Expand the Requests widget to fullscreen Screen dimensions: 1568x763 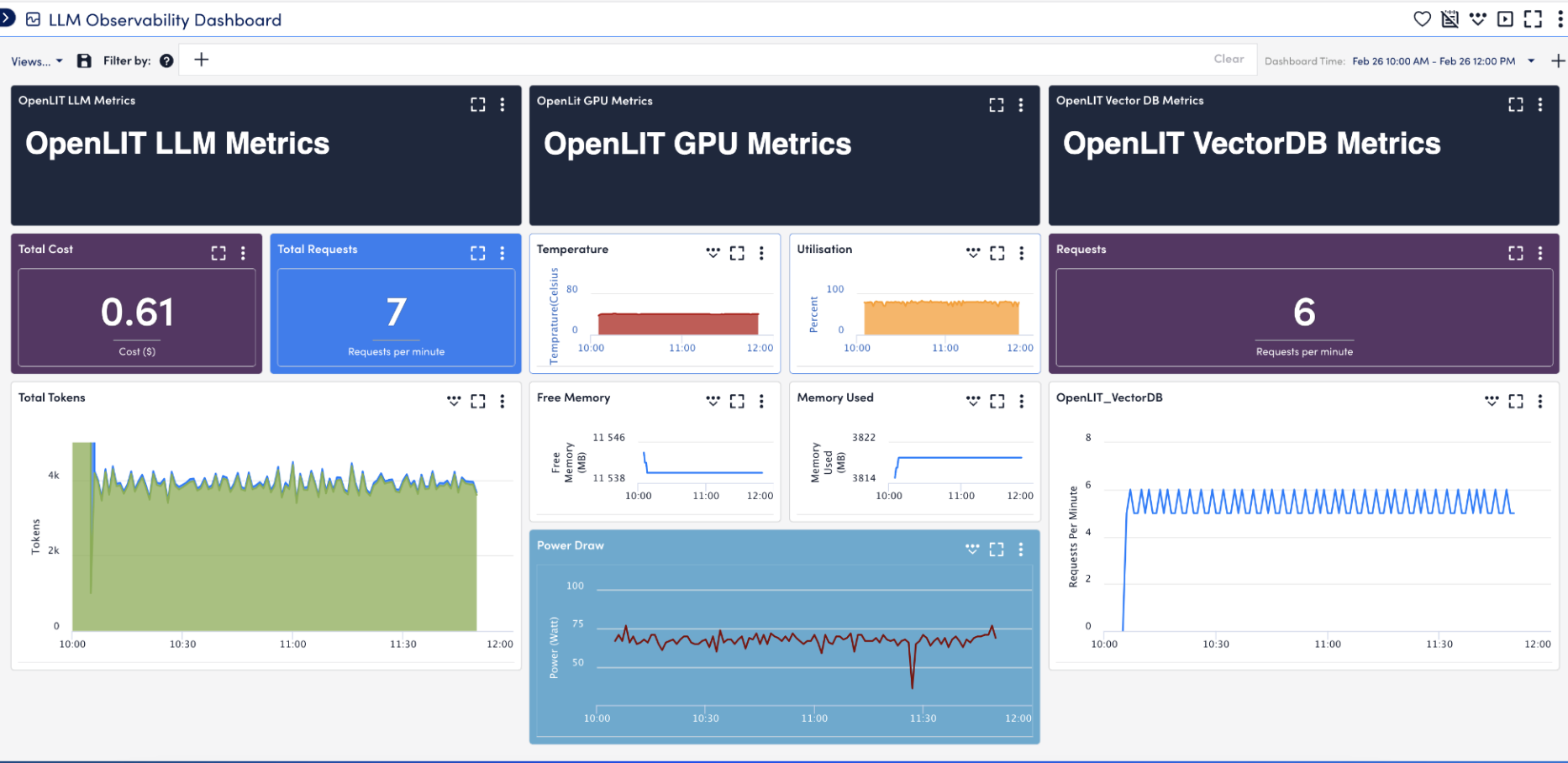point(1515,253)
